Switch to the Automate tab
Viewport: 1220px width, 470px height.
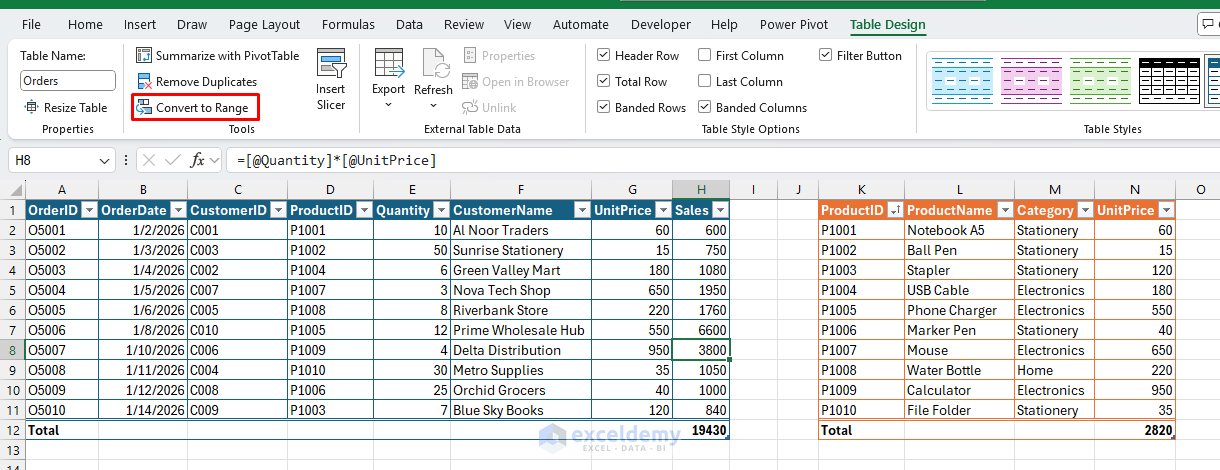(581, 24)
